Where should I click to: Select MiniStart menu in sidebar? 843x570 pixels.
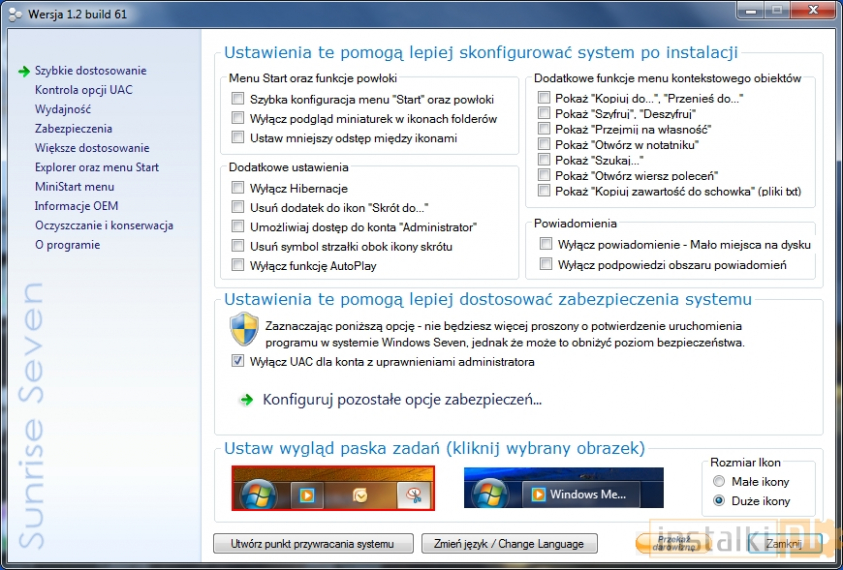(x=75, y=187)
